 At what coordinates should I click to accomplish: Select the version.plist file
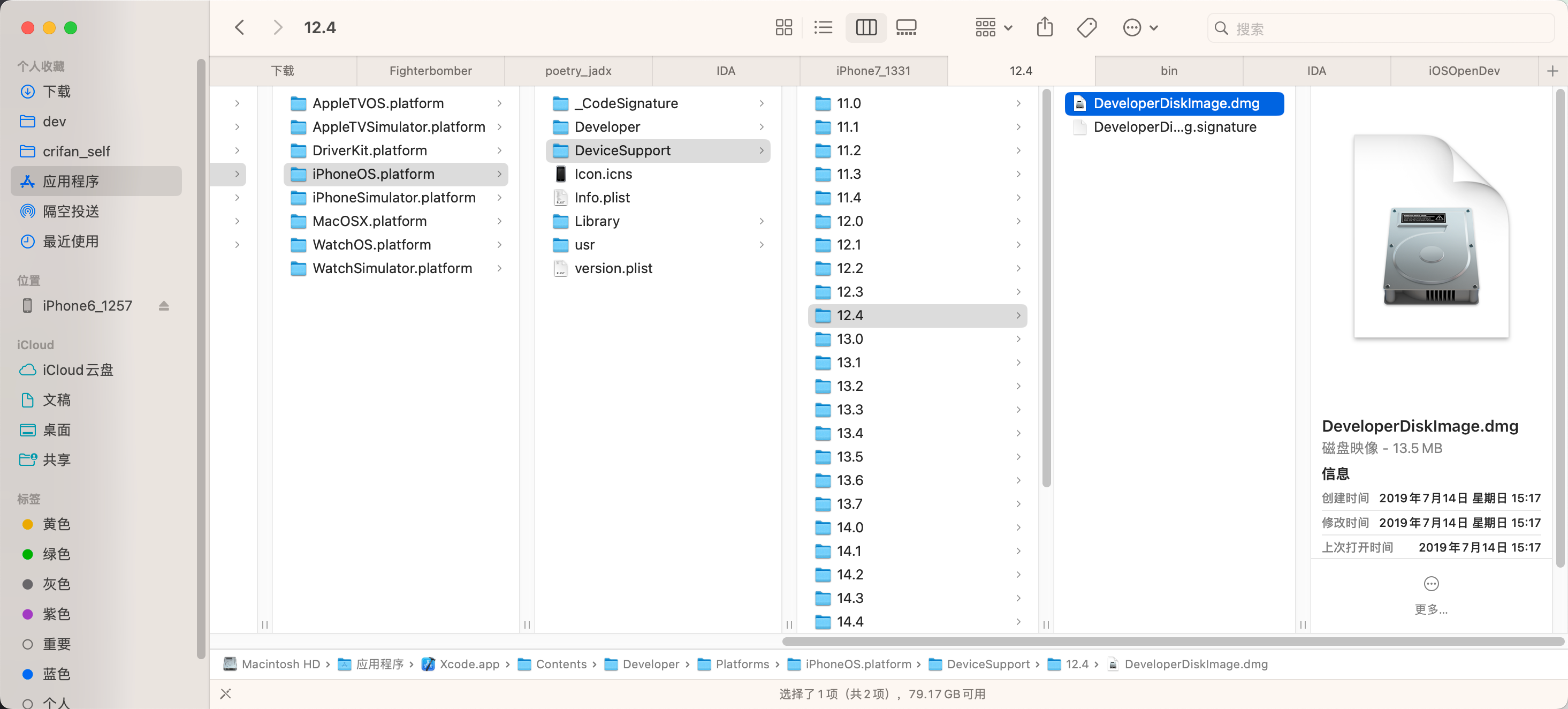[658, 269]
